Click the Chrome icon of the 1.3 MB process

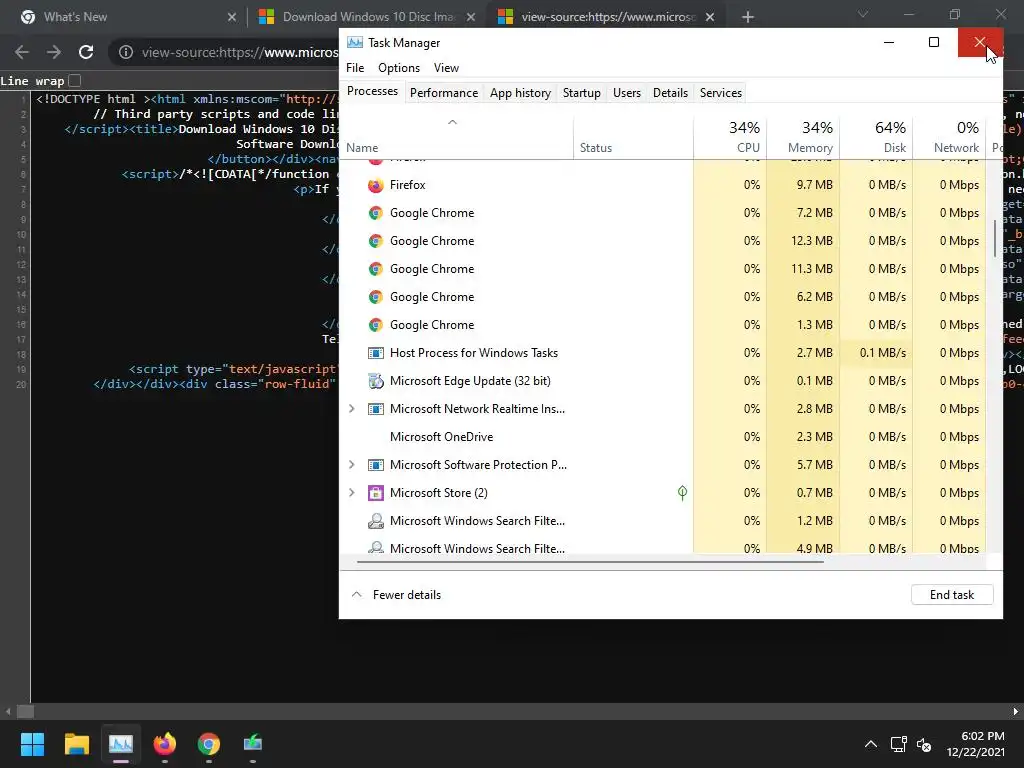[x=376, y=325]
